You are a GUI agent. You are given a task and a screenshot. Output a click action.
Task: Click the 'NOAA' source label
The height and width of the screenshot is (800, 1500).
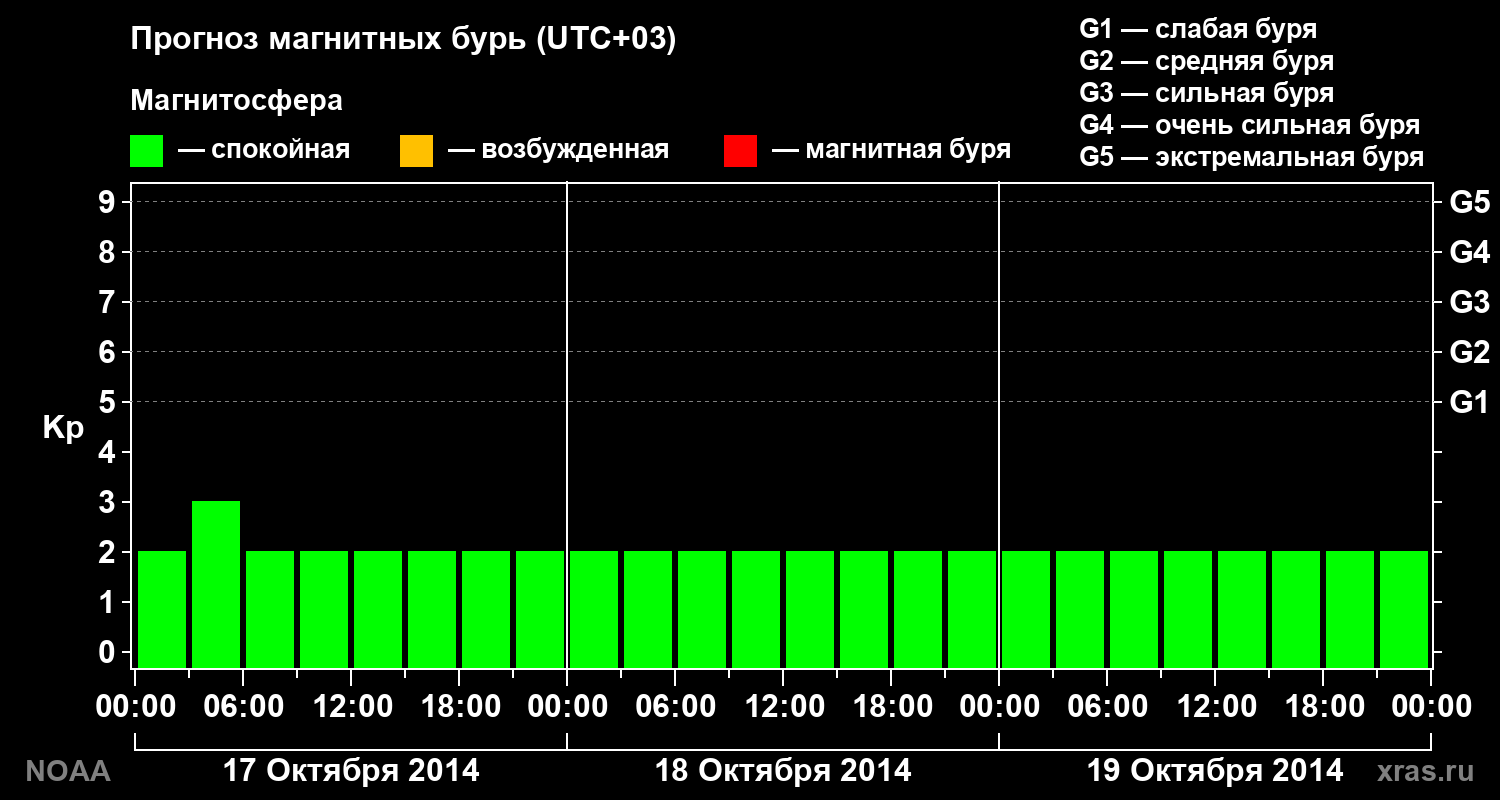[67, 771]
